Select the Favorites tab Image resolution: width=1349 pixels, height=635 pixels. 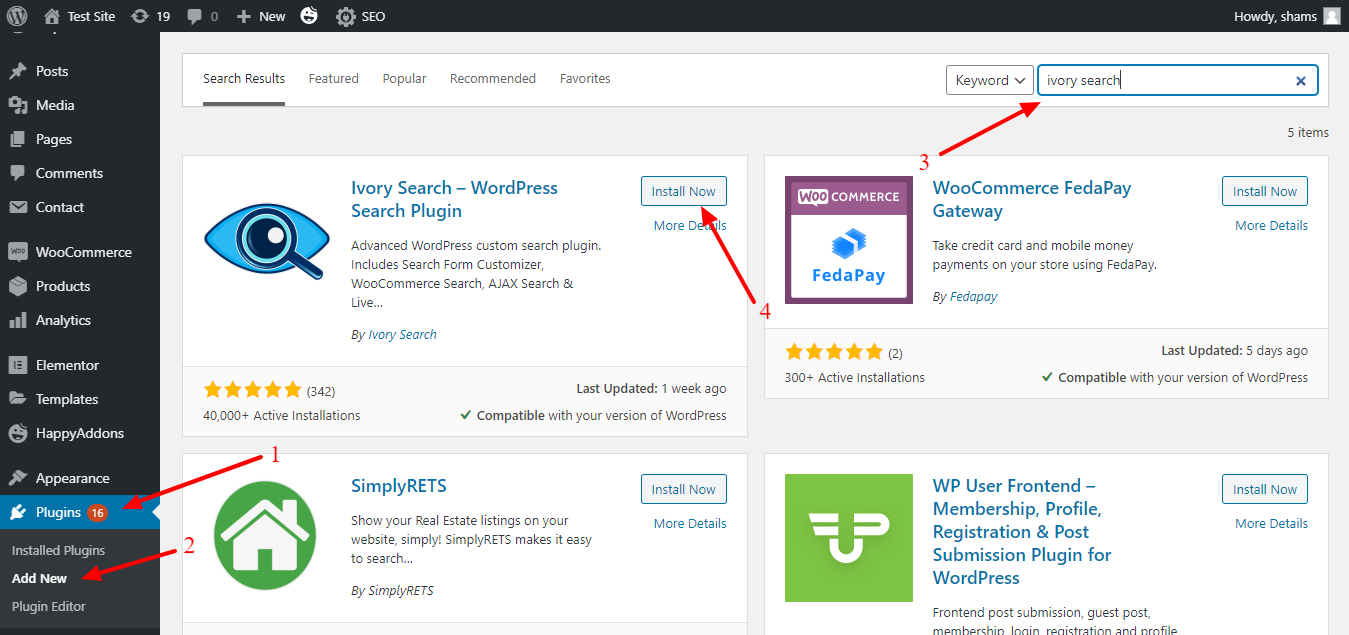(x=585, y=78)
